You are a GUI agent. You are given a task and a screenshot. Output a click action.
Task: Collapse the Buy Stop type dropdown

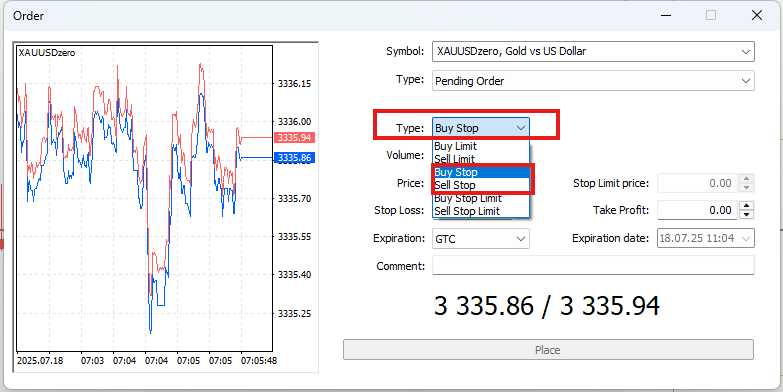pos(481,128)
